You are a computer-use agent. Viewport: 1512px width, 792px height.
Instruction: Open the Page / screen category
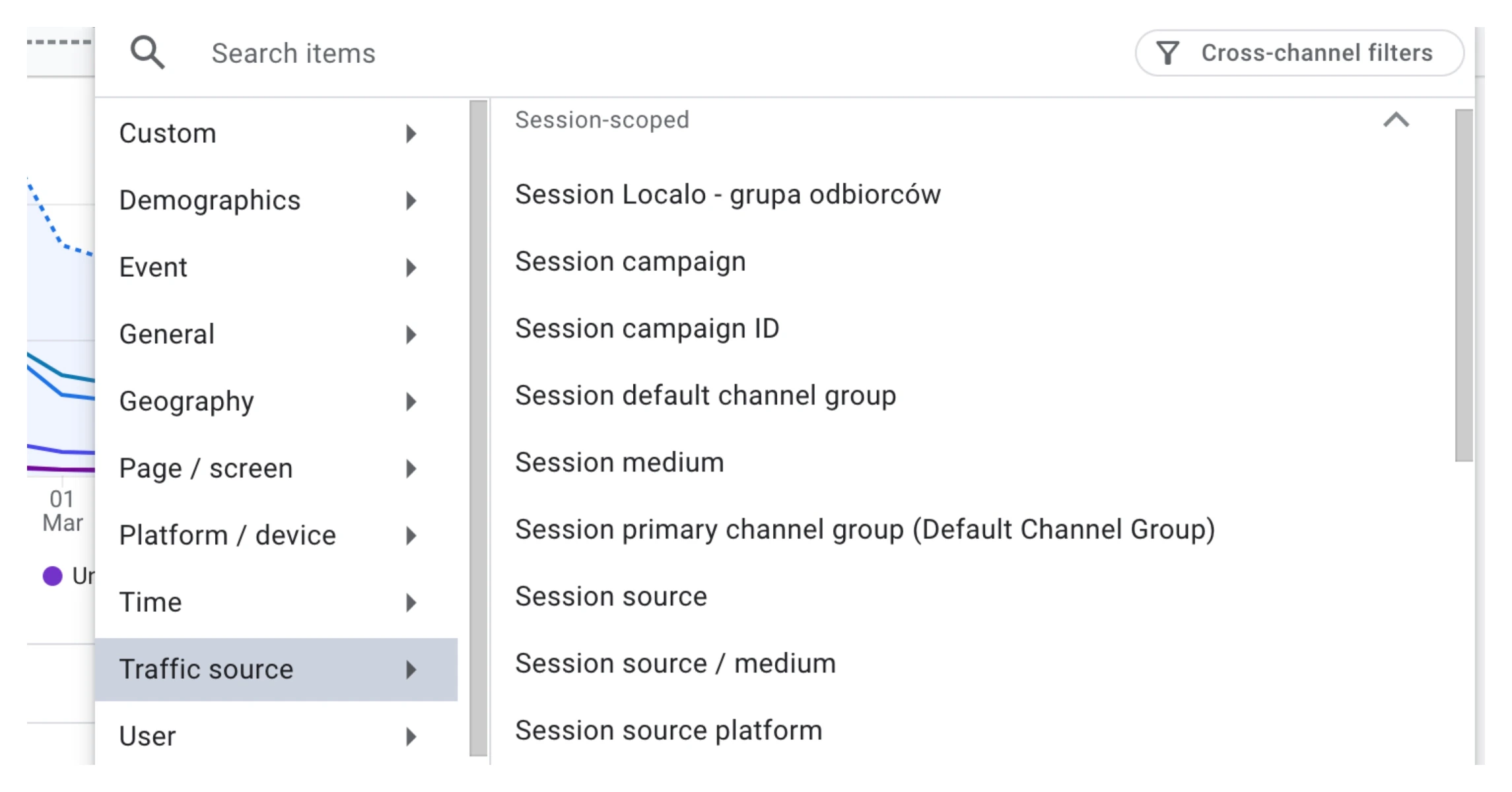click(205, 469)
